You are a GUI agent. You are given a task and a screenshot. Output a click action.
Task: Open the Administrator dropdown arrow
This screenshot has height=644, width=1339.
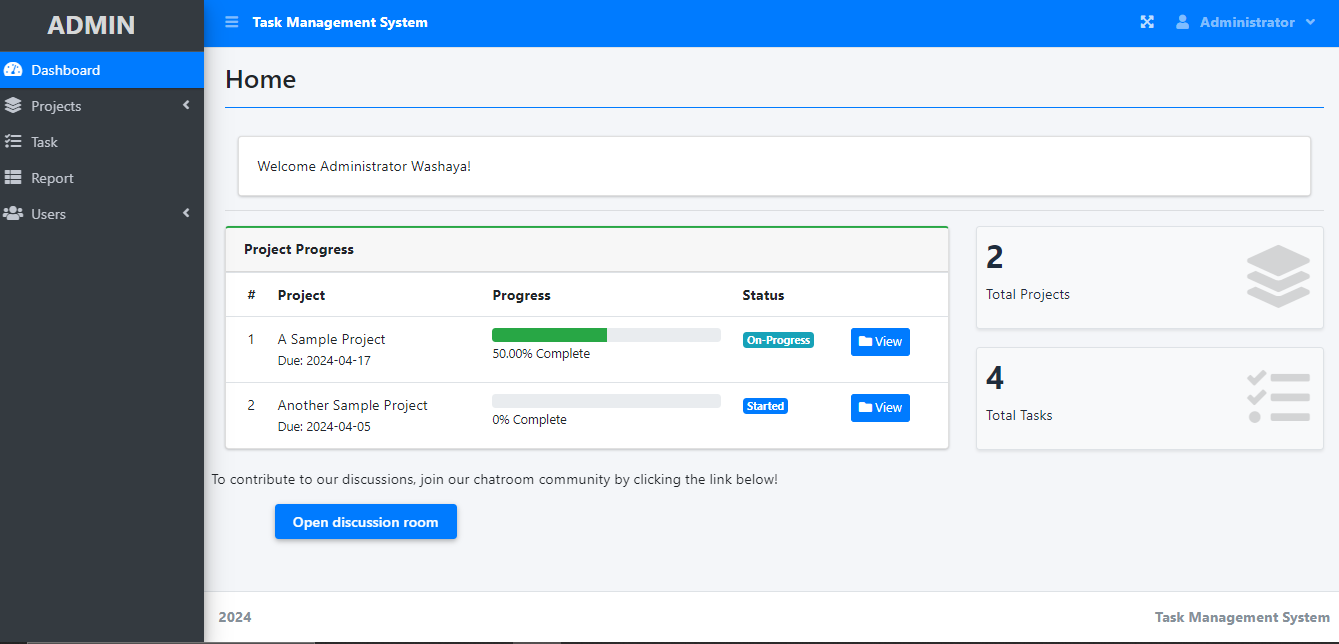coord(1310,22)
